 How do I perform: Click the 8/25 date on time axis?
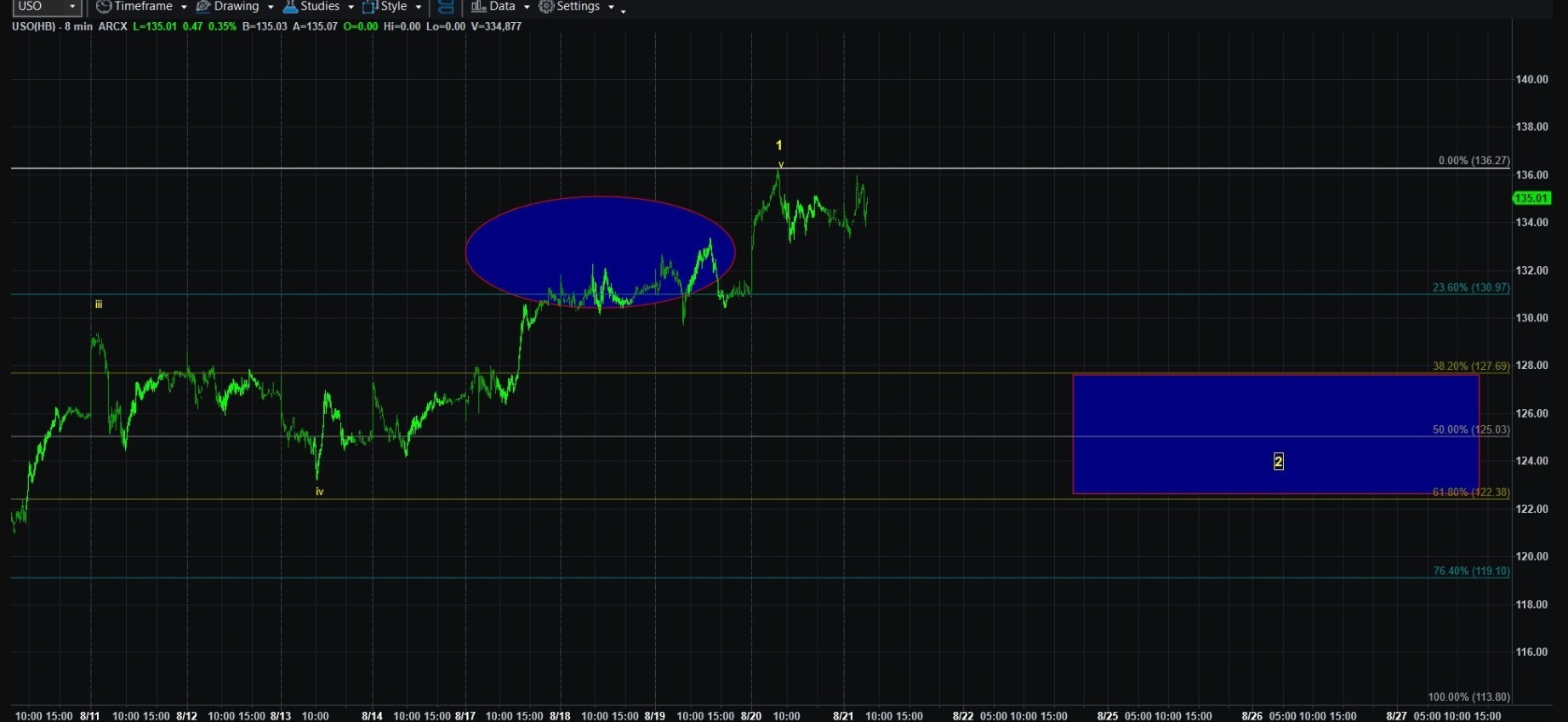click(x=1108, y=716)
